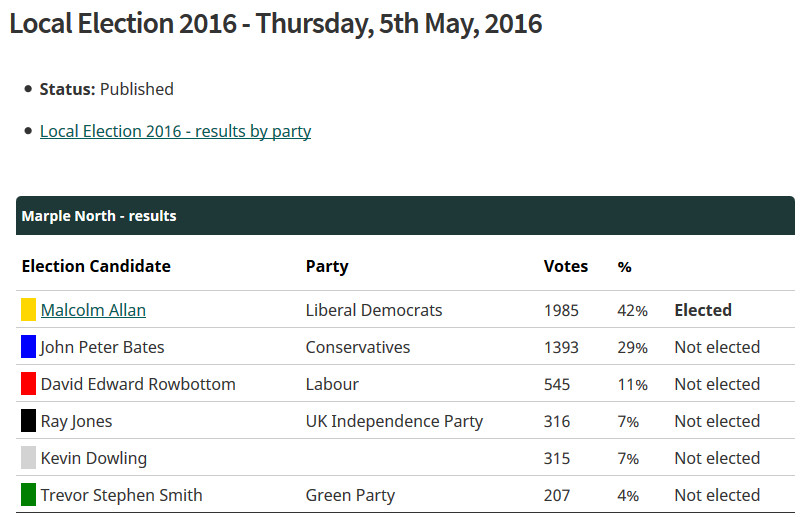Screen dimensions: 805x517
Task: Open Local Election 2016 results by party
Action: tap(176, 131)
